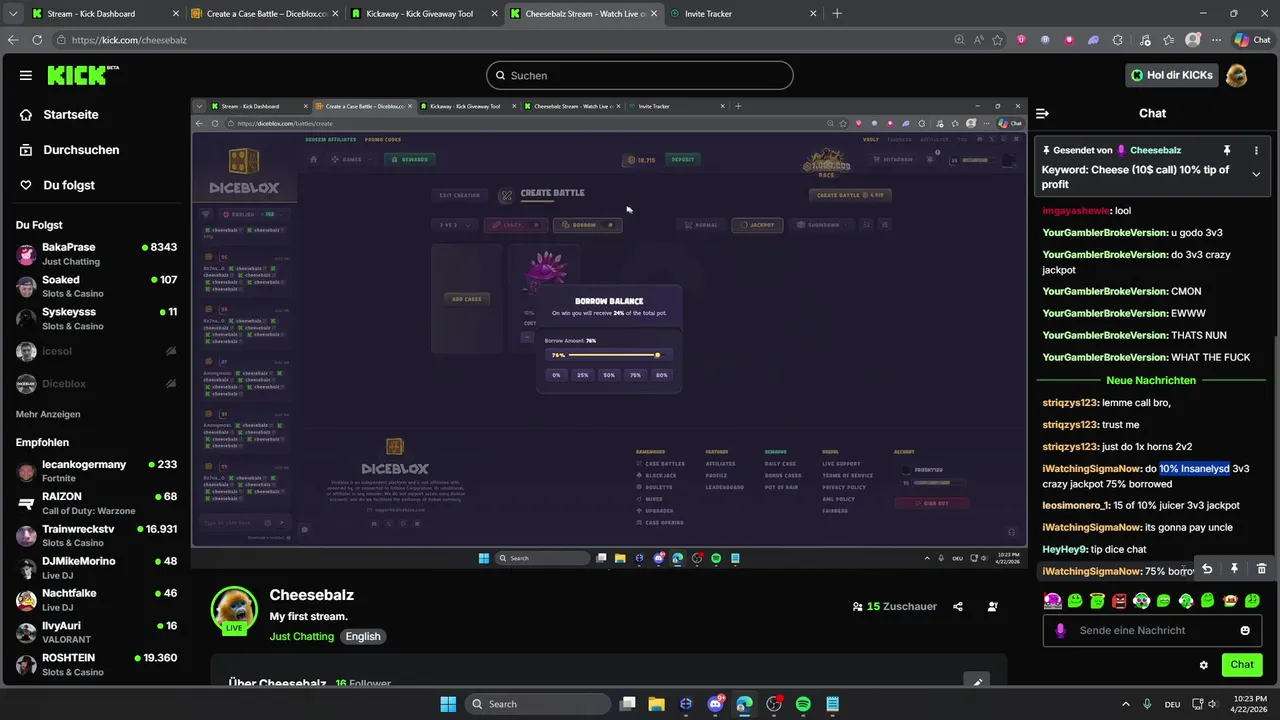Open browser extensions puzzle icon
Viewport: 1280px width, 720px height.
[x=1118, y=40]
